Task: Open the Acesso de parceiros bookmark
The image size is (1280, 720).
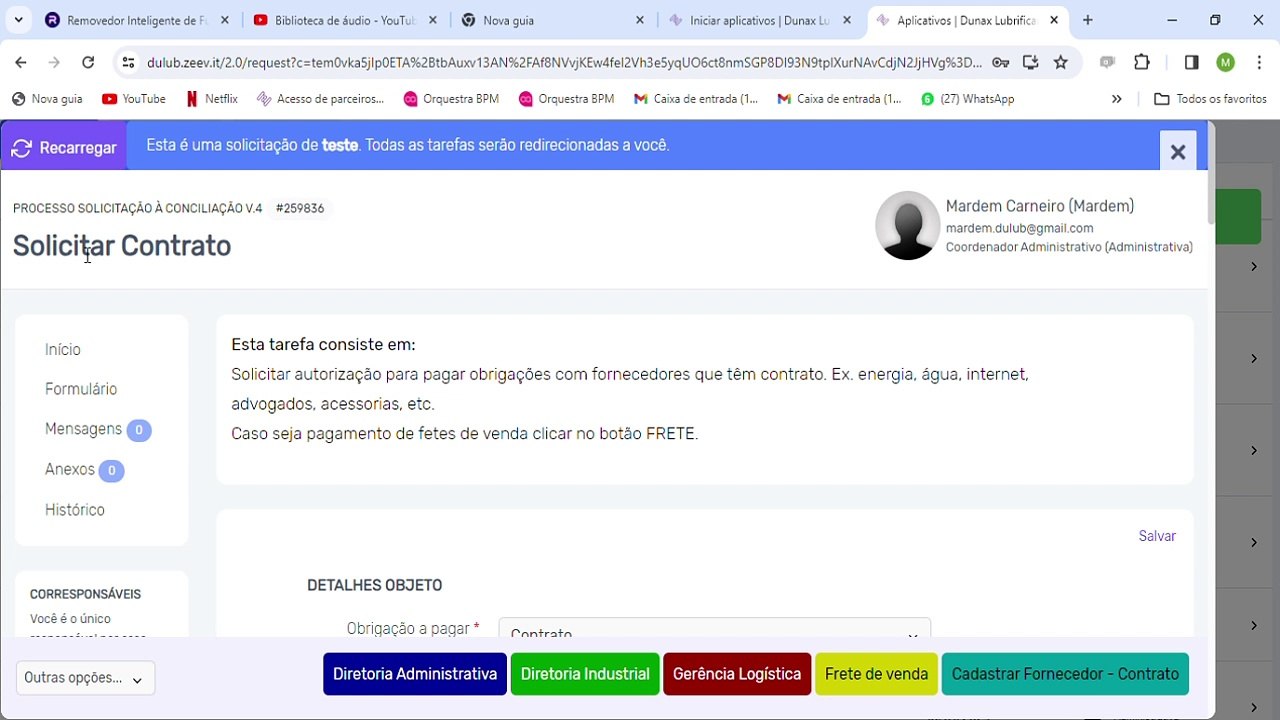Action: pos(321,99)
